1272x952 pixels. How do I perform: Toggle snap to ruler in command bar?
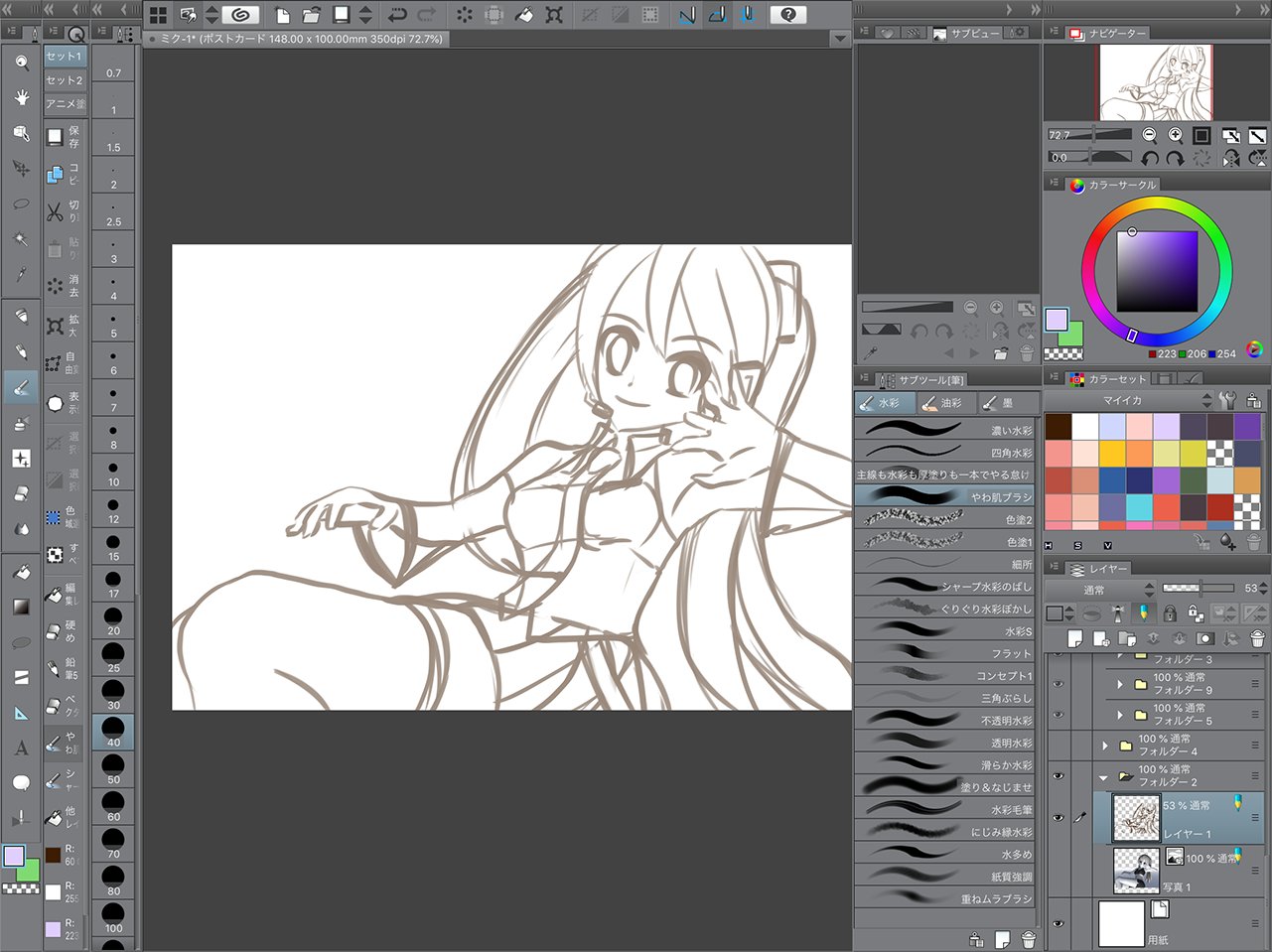tap(687, 15)
